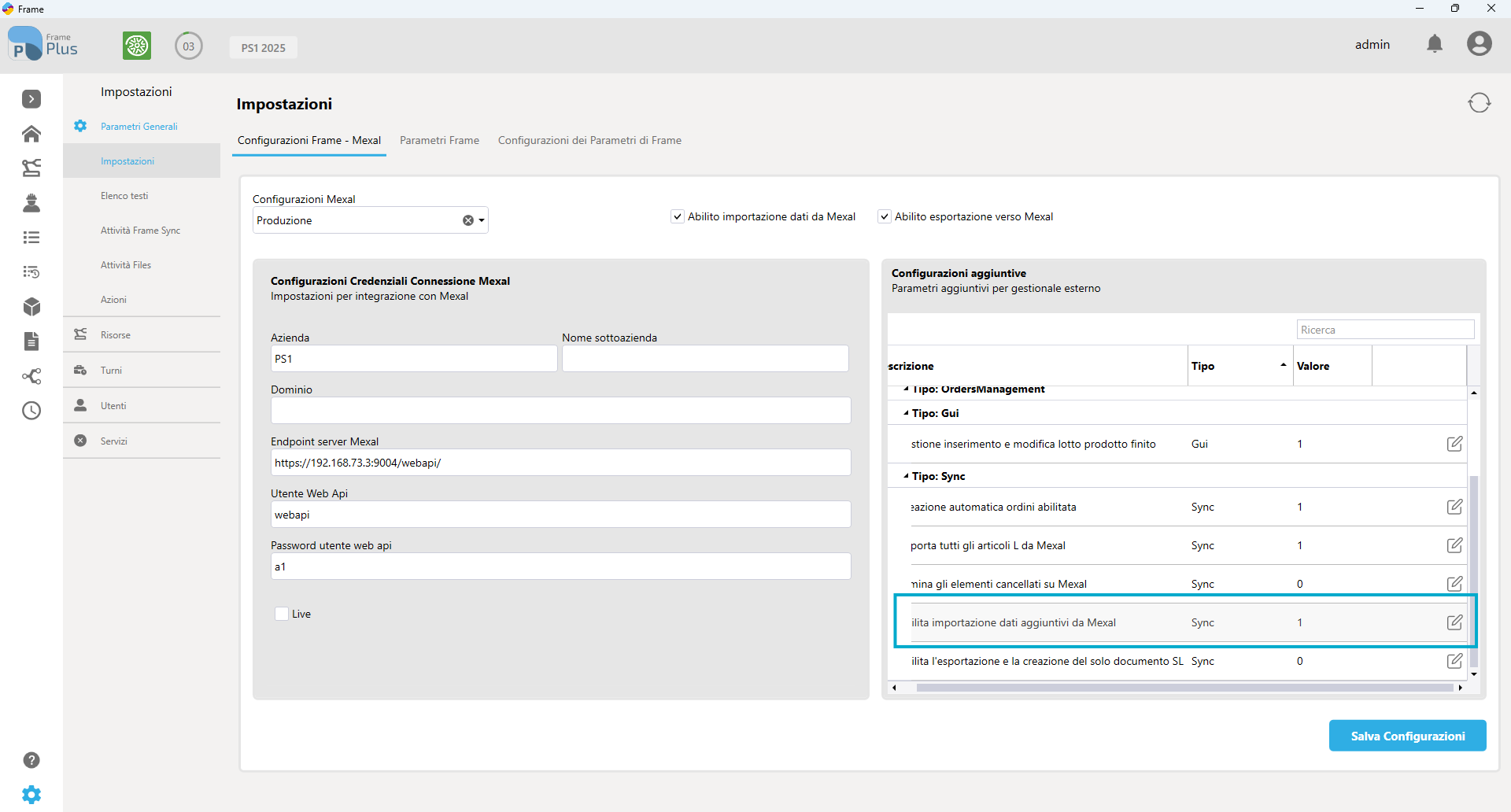This screenshot has height=812, width=1511.
Task: Click the Endpoint server Mexal field
Action: point(561,463)
